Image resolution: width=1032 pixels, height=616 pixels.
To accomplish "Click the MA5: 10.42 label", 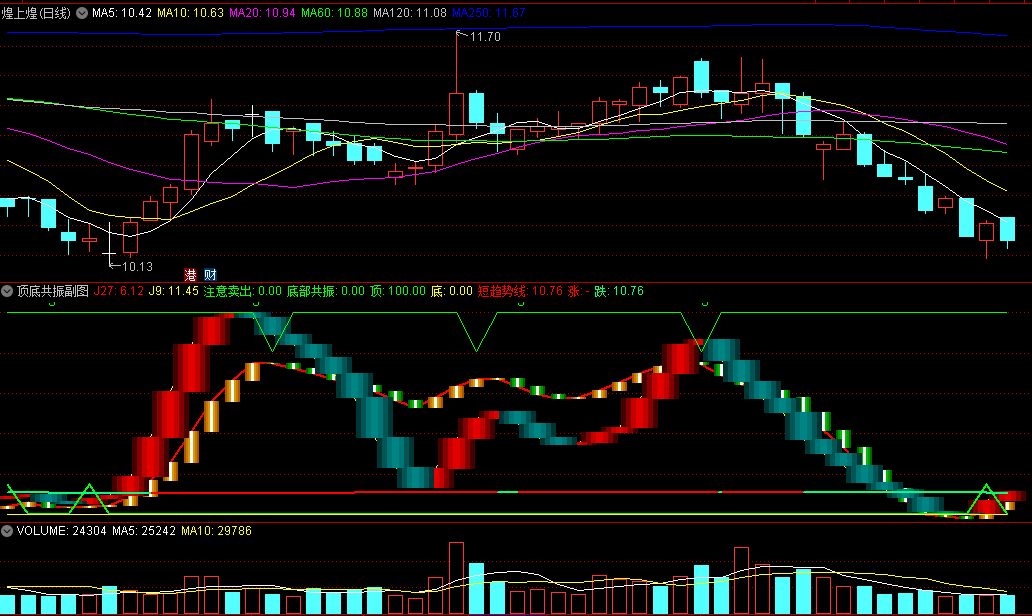I will pyautogui.click(x=122, y=13).
